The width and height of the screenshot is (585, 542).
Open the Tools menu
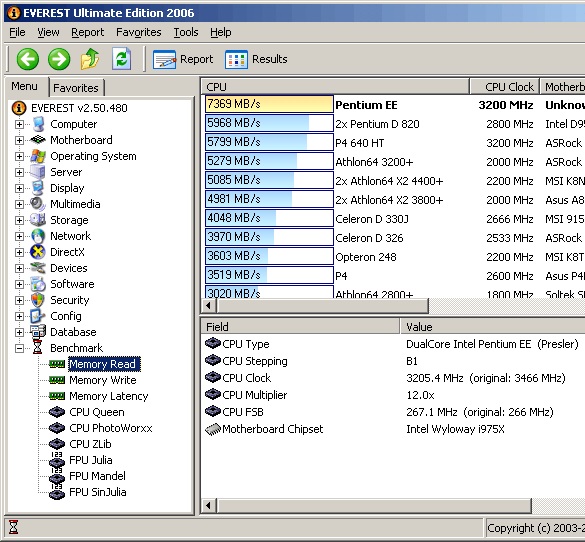pos(186,32)
